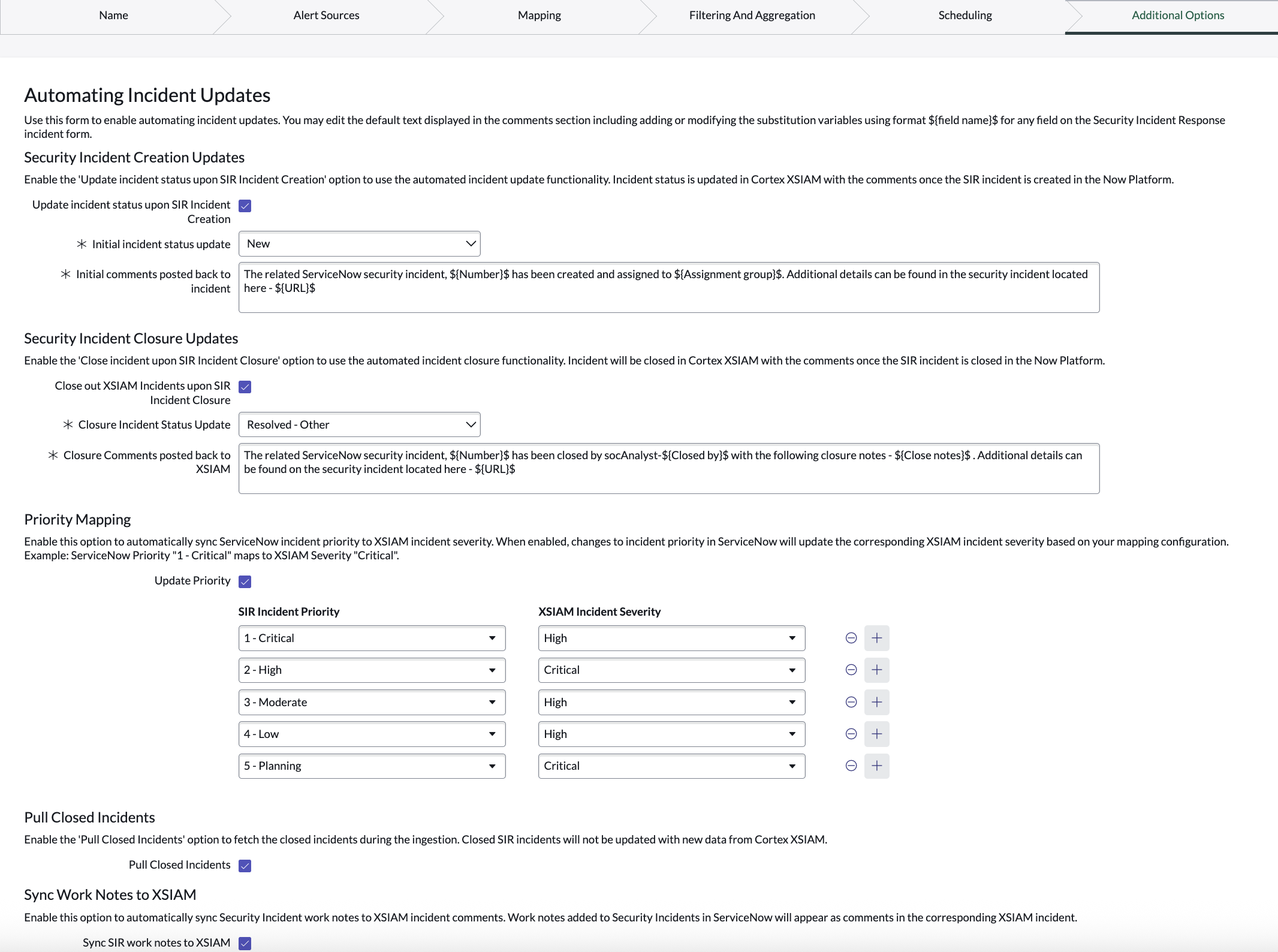Open the 5 - Planning priority dropdown
Screen dimensions: 1278x952
tap(372, 766)
